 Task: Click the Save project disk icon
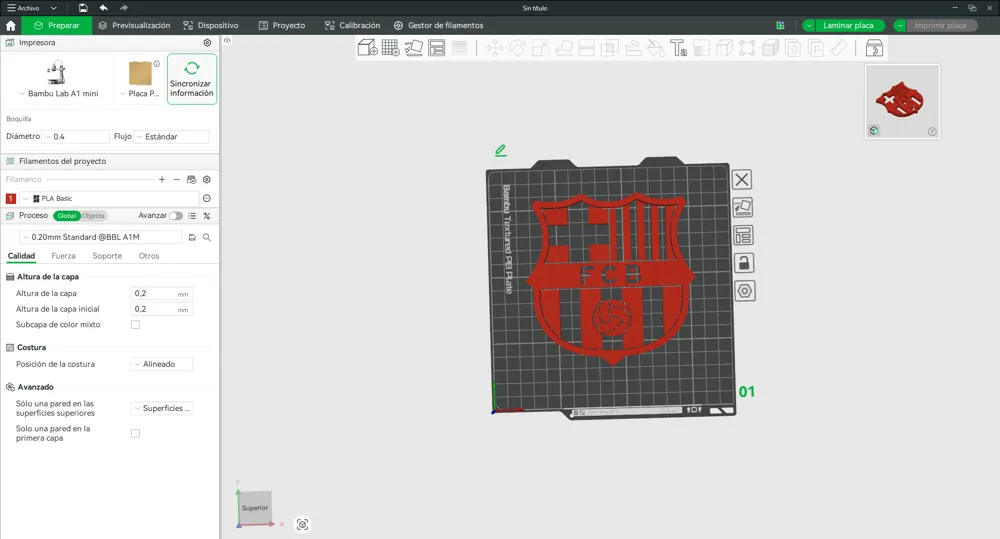pos(83,8)
